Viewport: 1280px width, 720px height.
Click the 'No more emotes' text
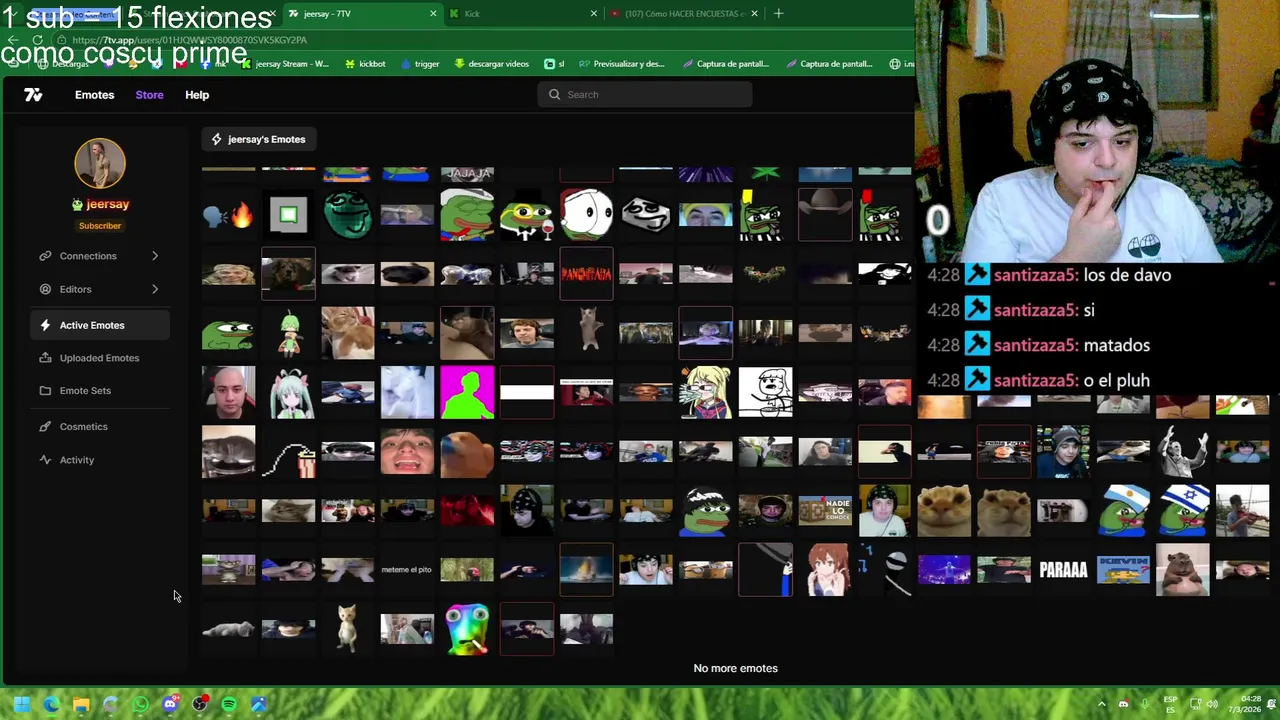[735, 668]
